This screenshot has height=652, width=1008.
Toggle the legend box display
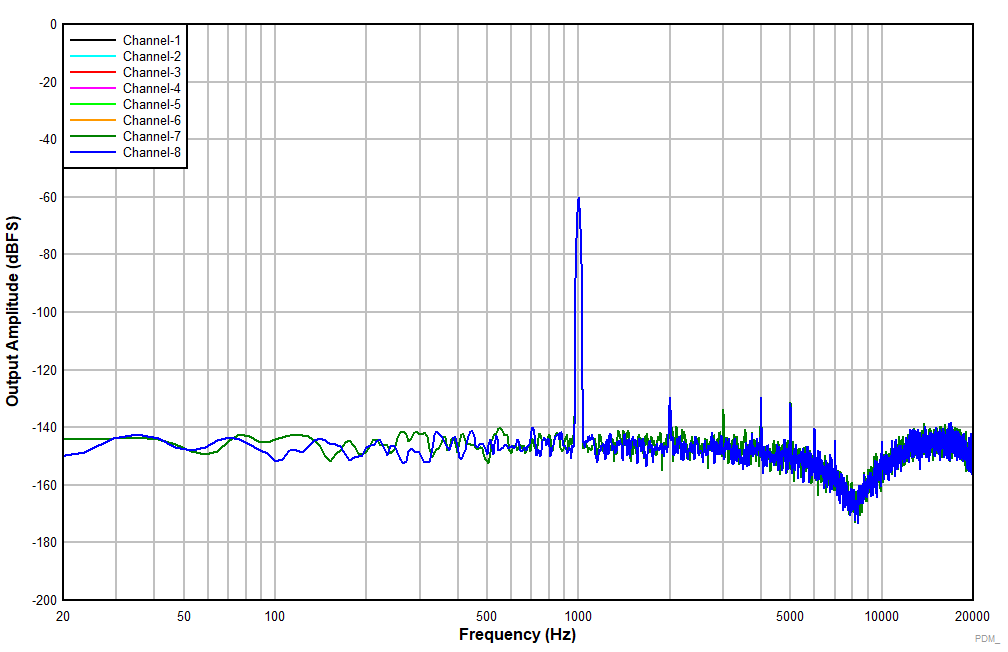(124, 97)
